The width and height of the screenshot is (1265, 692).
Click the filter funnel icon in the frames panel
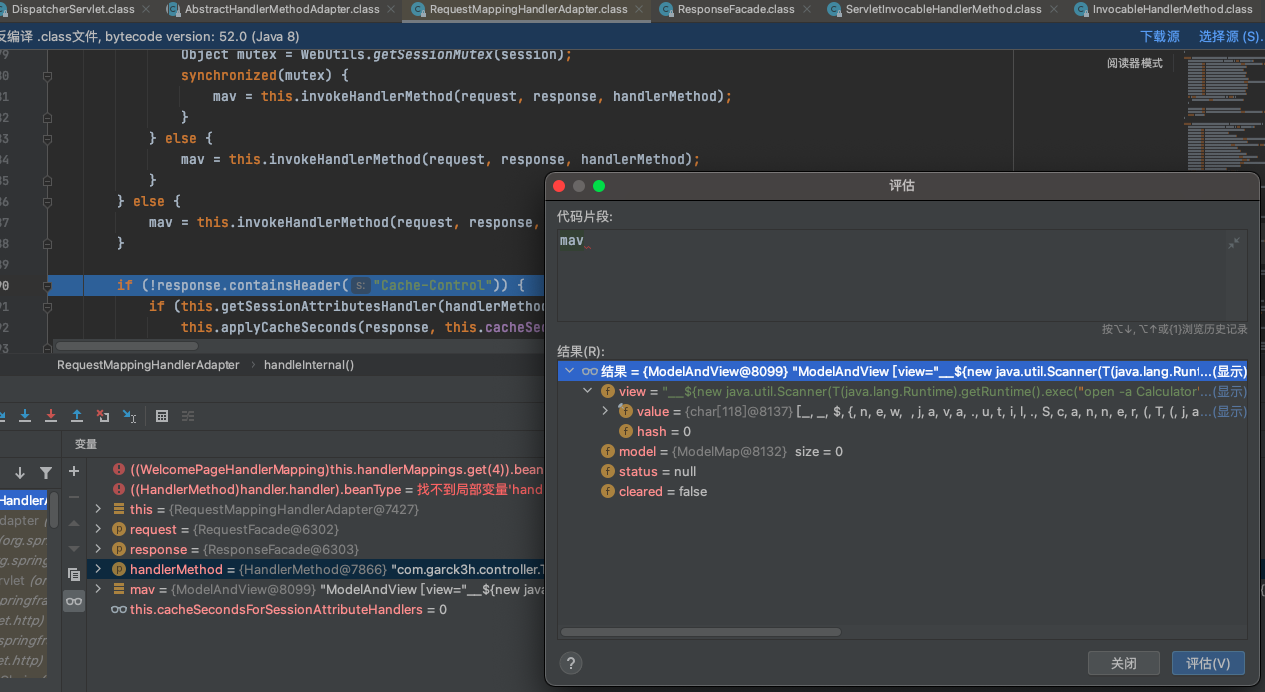[x=46, y=472]
